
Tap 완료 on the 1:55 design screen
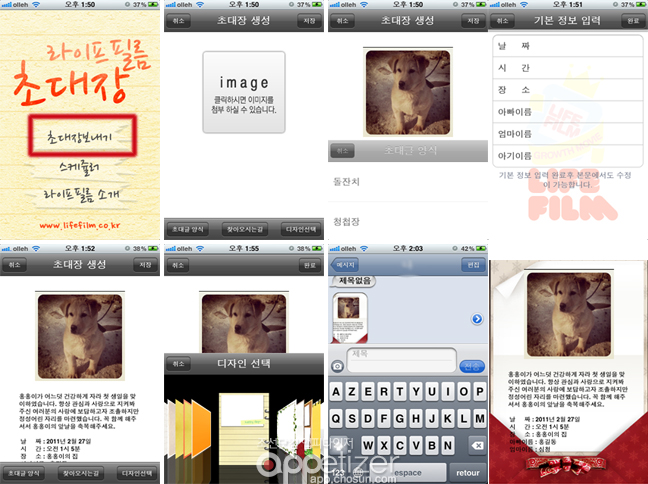point(310,265)
